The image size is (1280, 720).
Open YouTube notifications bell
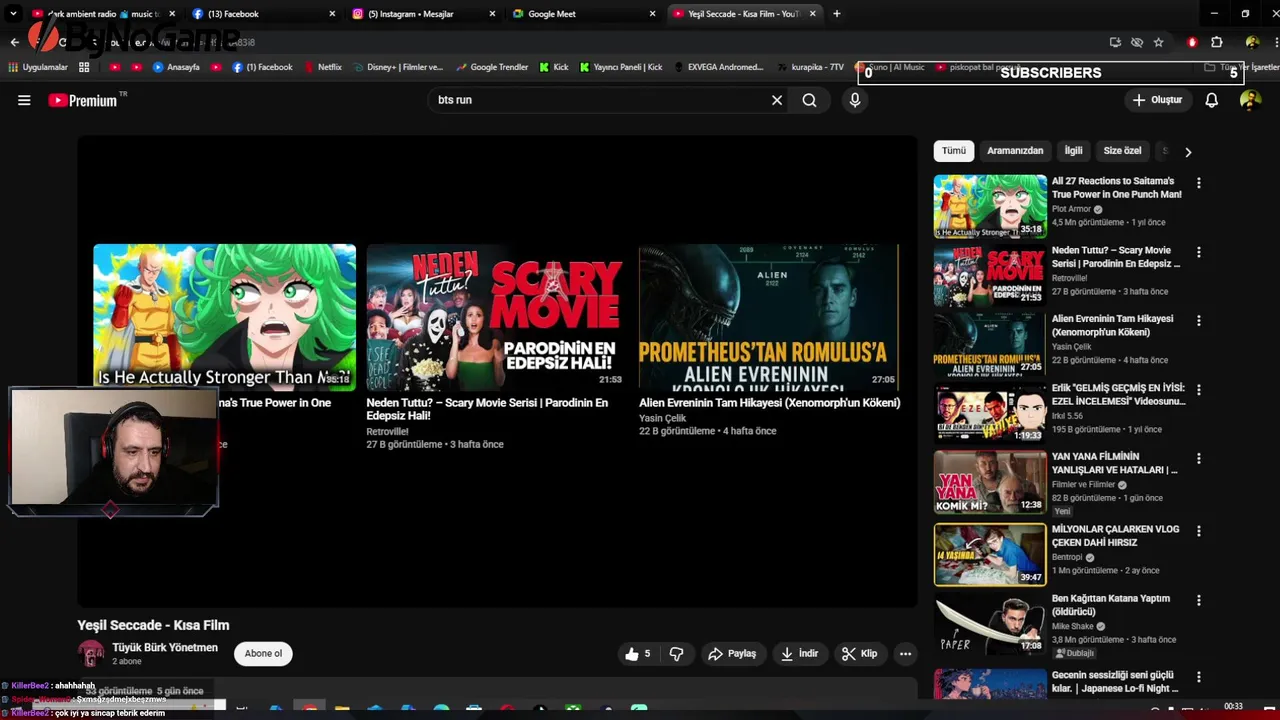pos(1211,100)
